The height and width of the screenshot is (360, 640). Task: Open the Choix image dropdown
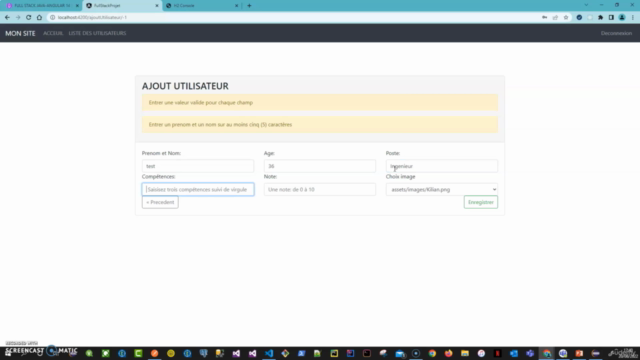tap(442, 189)
